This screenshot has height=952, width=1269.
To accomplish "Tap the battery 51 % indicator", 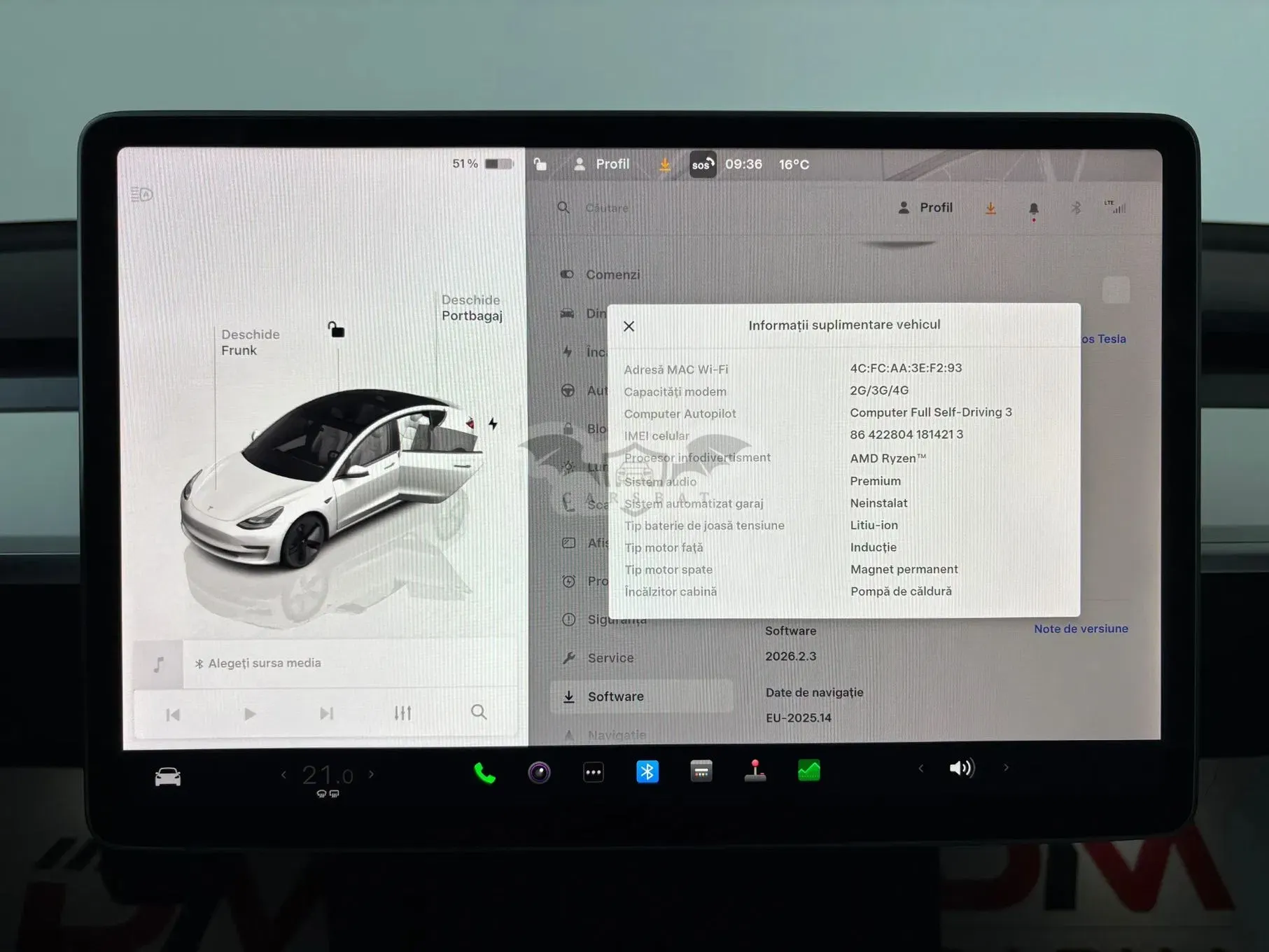I will (483, 164).
